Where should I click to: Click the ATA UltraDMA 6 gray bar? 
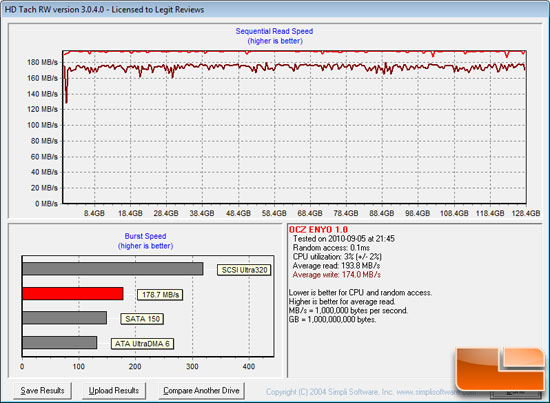pyautogui.click(x=60, y=343)
